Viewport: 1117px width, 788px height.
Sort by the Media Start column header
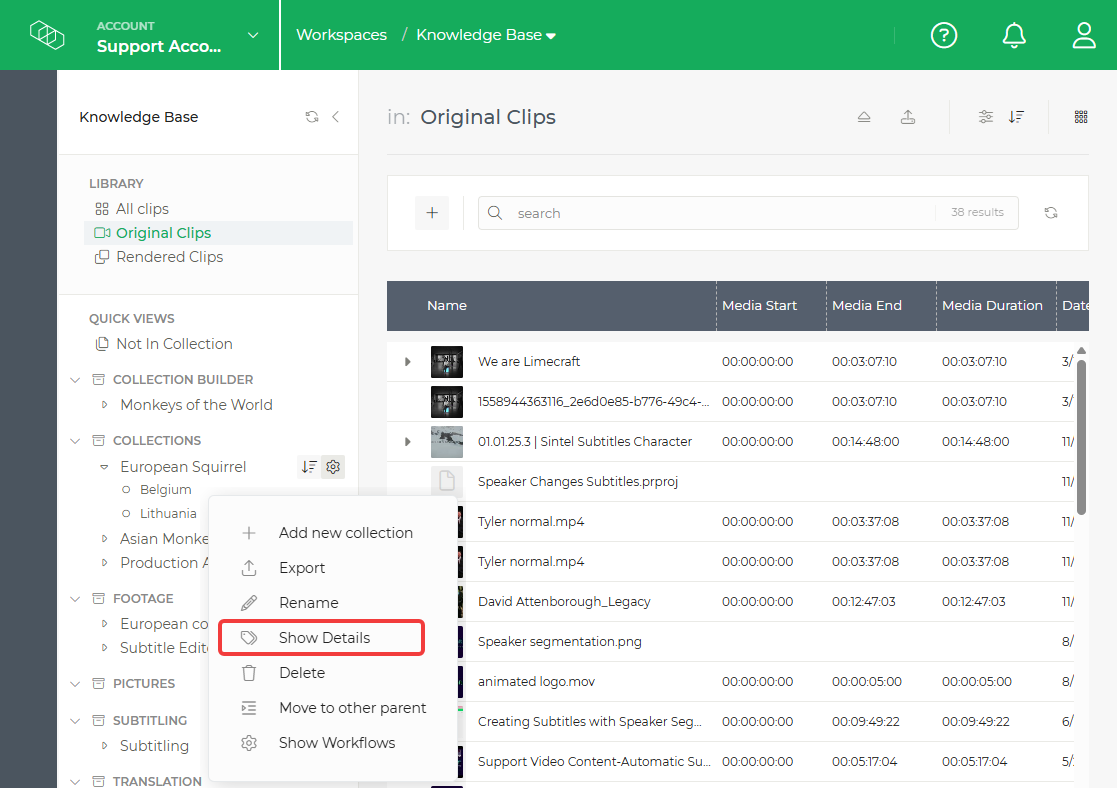point(759,306)
